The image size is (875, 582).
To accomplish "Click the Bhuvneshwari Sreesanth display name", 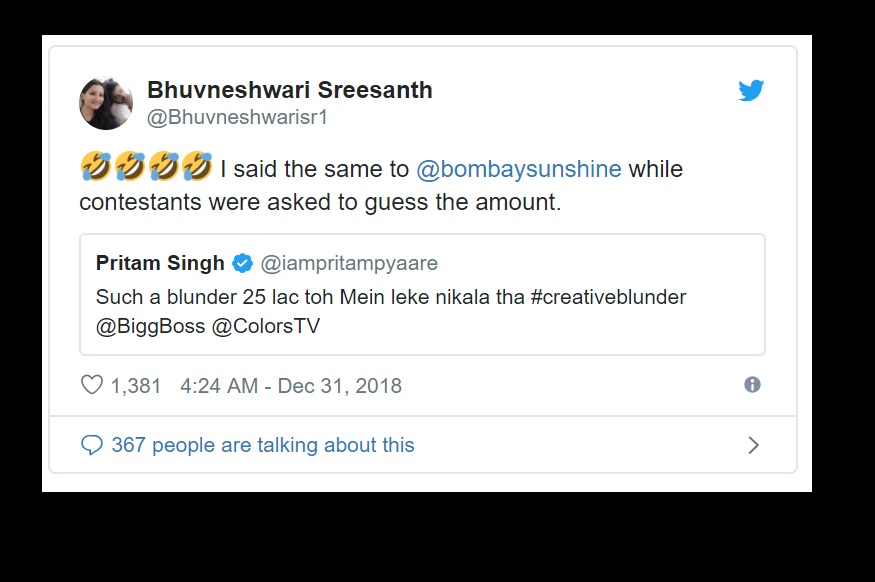I will pyautogui.click(x=290, y=90).
